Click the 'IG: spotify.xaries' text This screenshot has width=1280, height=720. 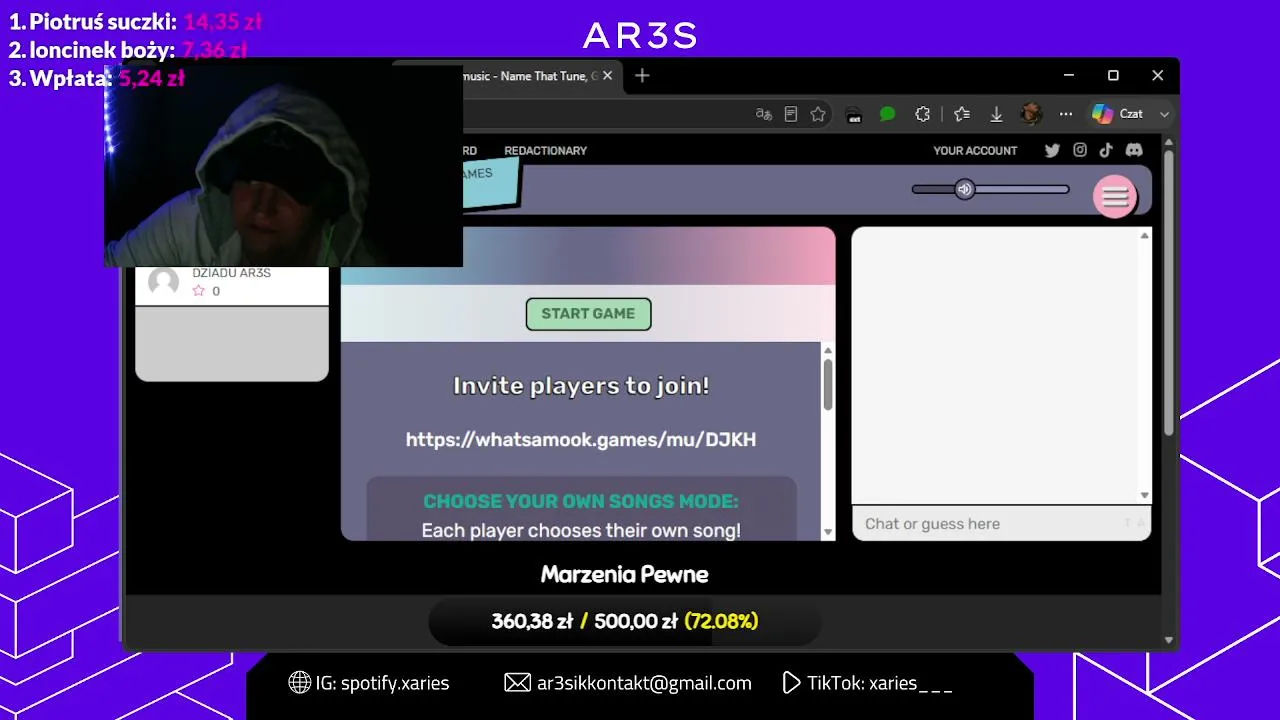pos(382,683)
